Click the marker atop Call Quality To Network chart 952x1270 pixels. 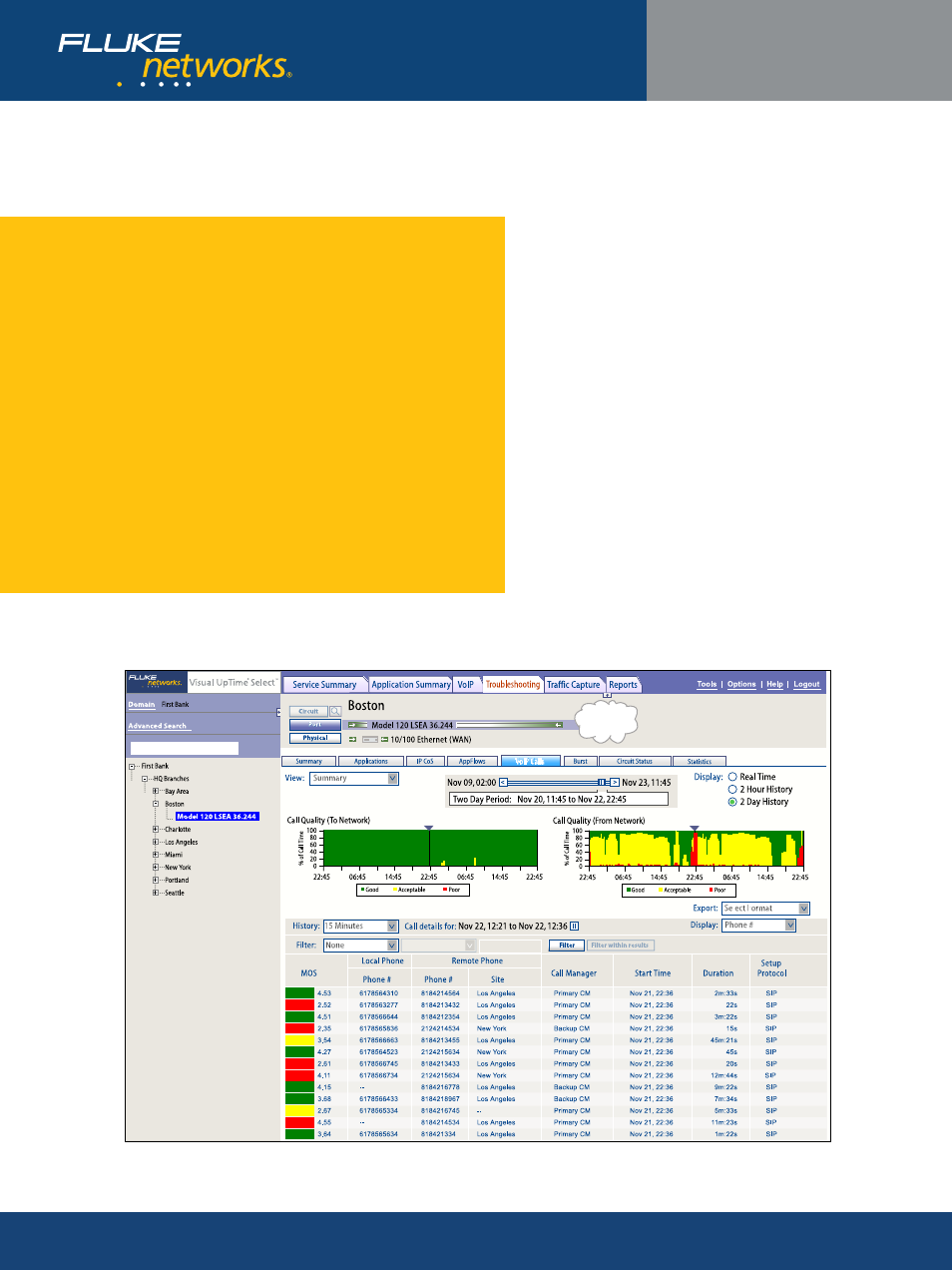[x=429, y=829]
